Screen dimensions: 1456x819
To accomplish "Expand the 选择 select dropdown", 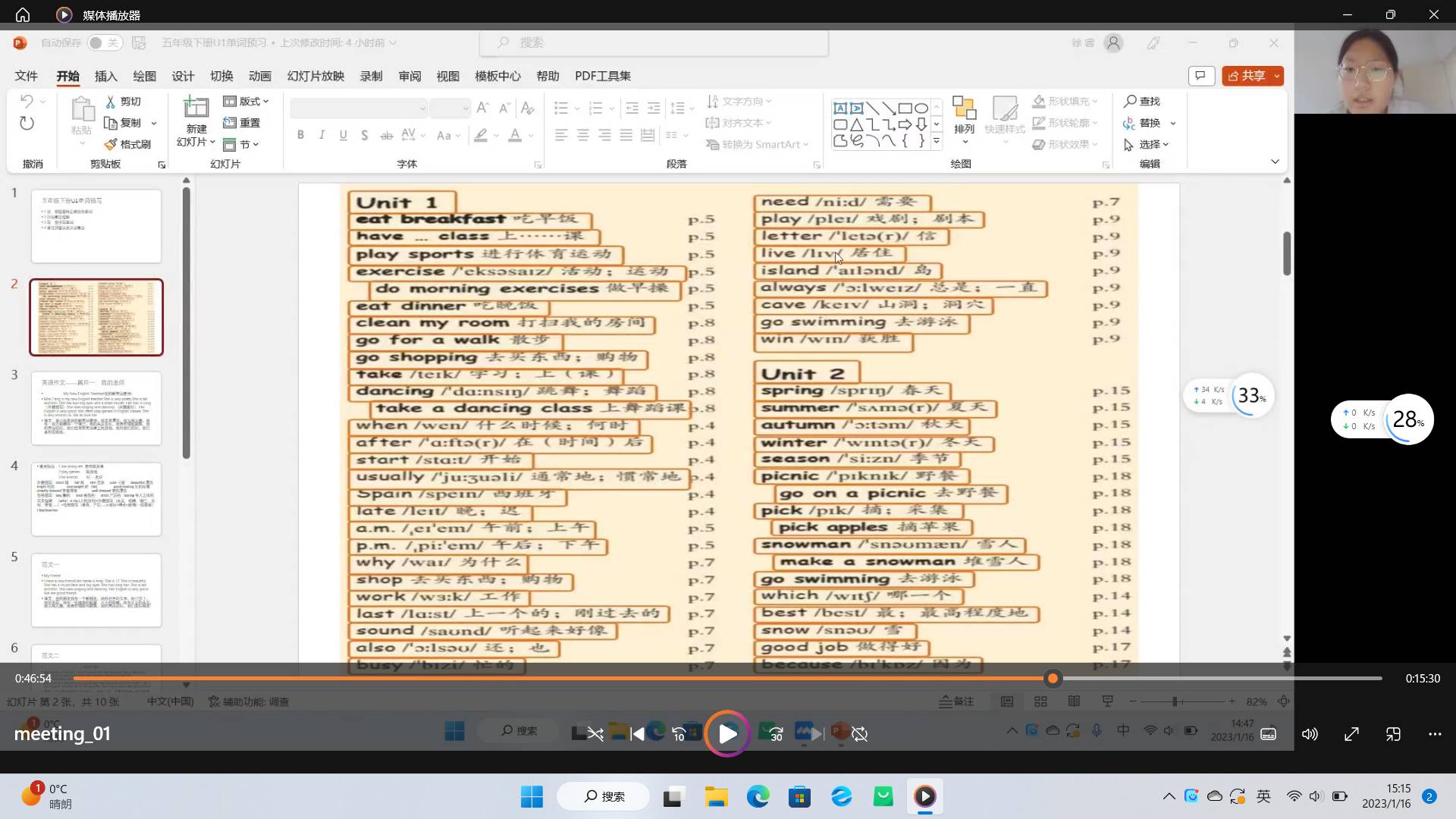I will [1166, 144].
